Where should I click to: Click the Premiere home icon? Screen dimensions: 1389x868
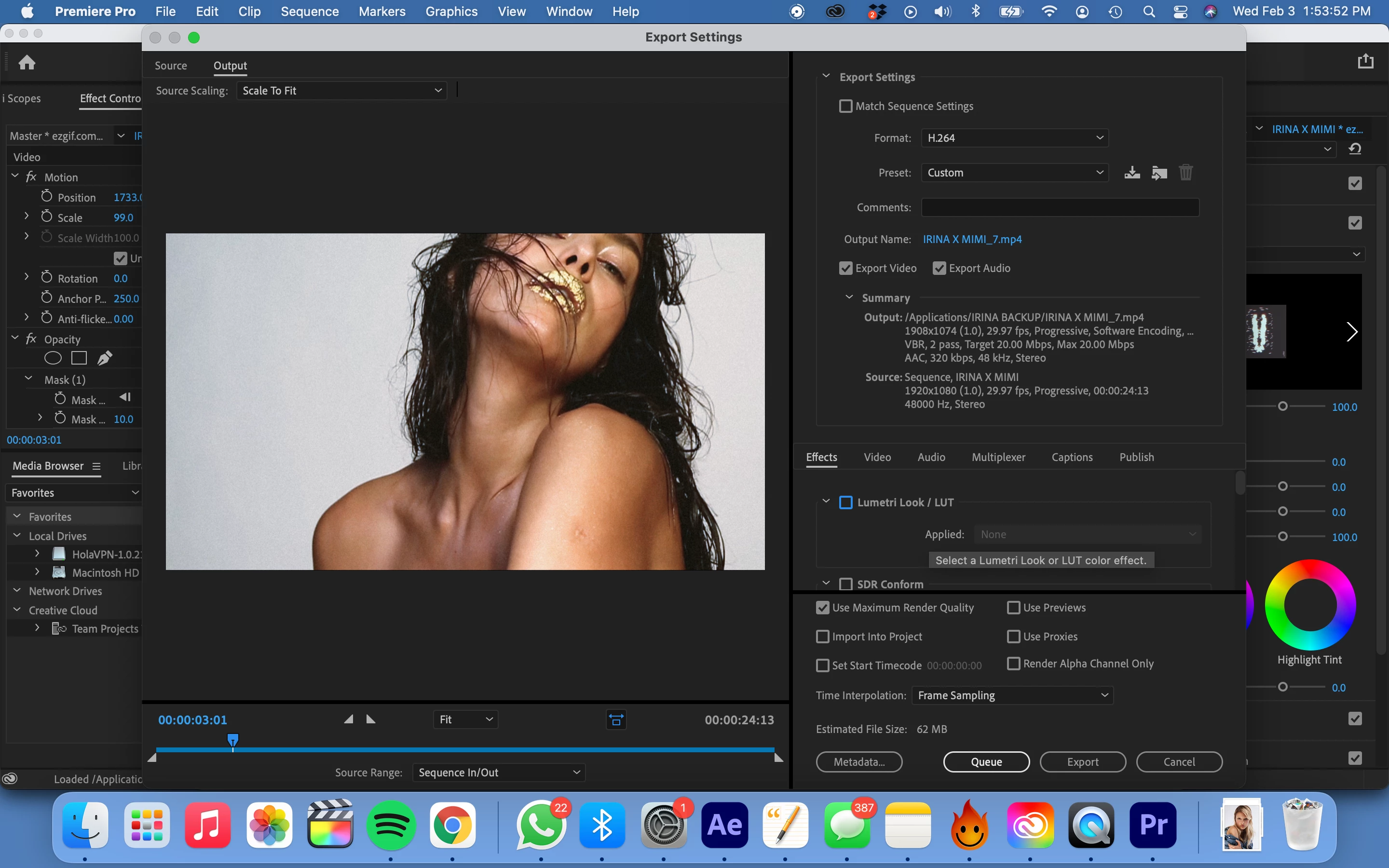click(x=27, y=63)
